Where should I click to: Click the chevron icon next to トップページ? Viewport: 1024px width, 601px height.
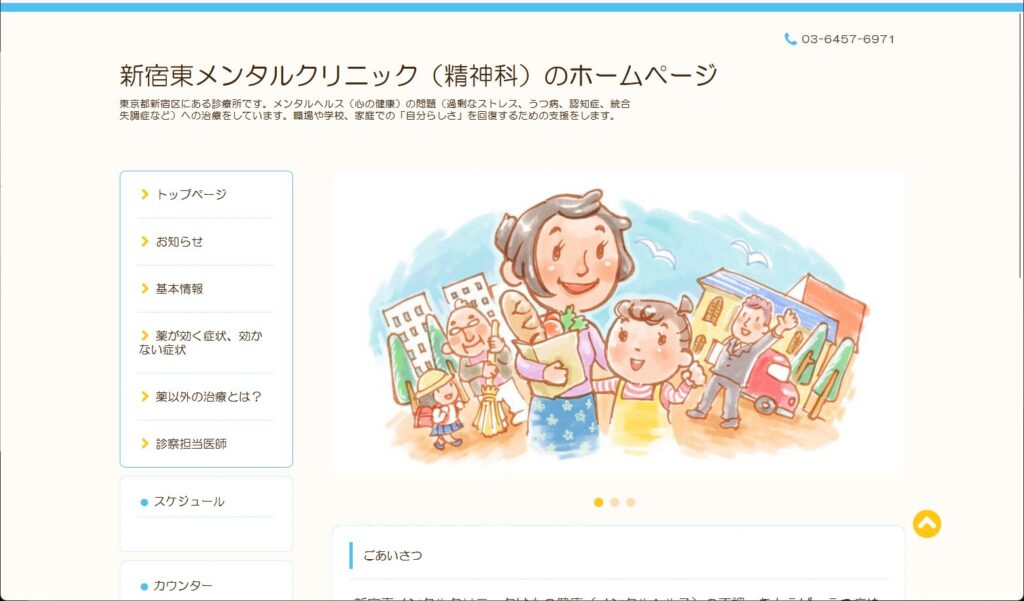(x=145, y=194)
